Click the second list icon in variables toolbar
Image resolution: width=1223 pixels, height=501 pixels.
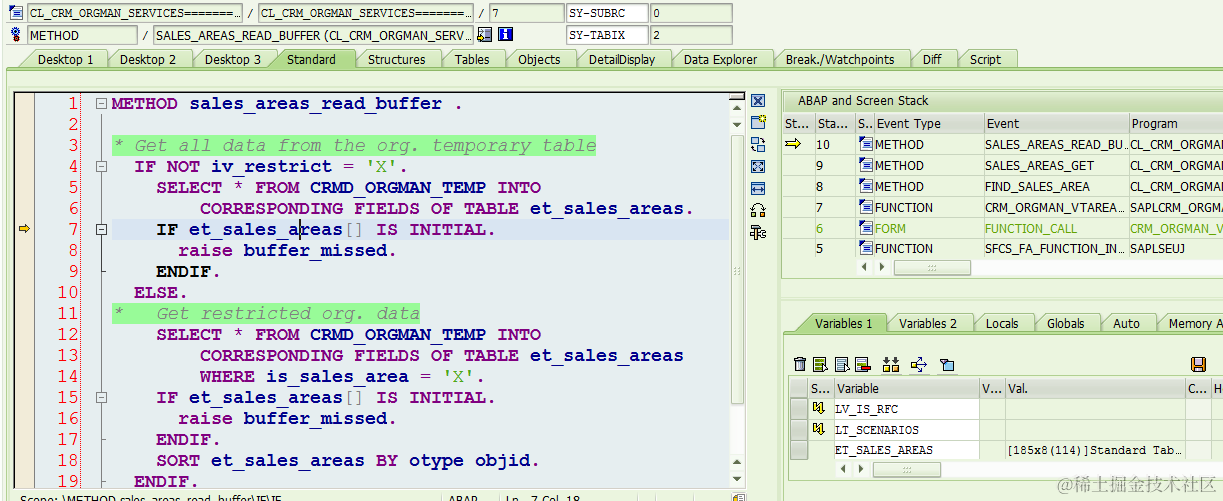[x=841, y=365]
